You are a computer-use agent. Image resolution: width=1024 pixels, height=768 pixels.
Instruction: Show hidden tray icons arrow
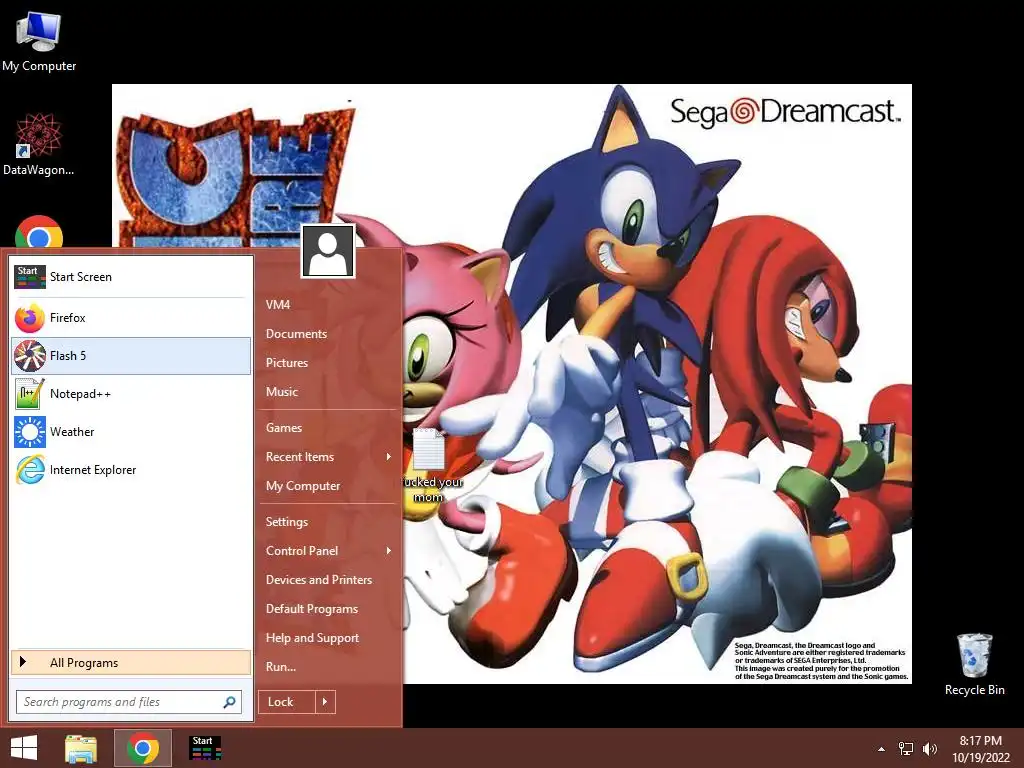[882, 749]
